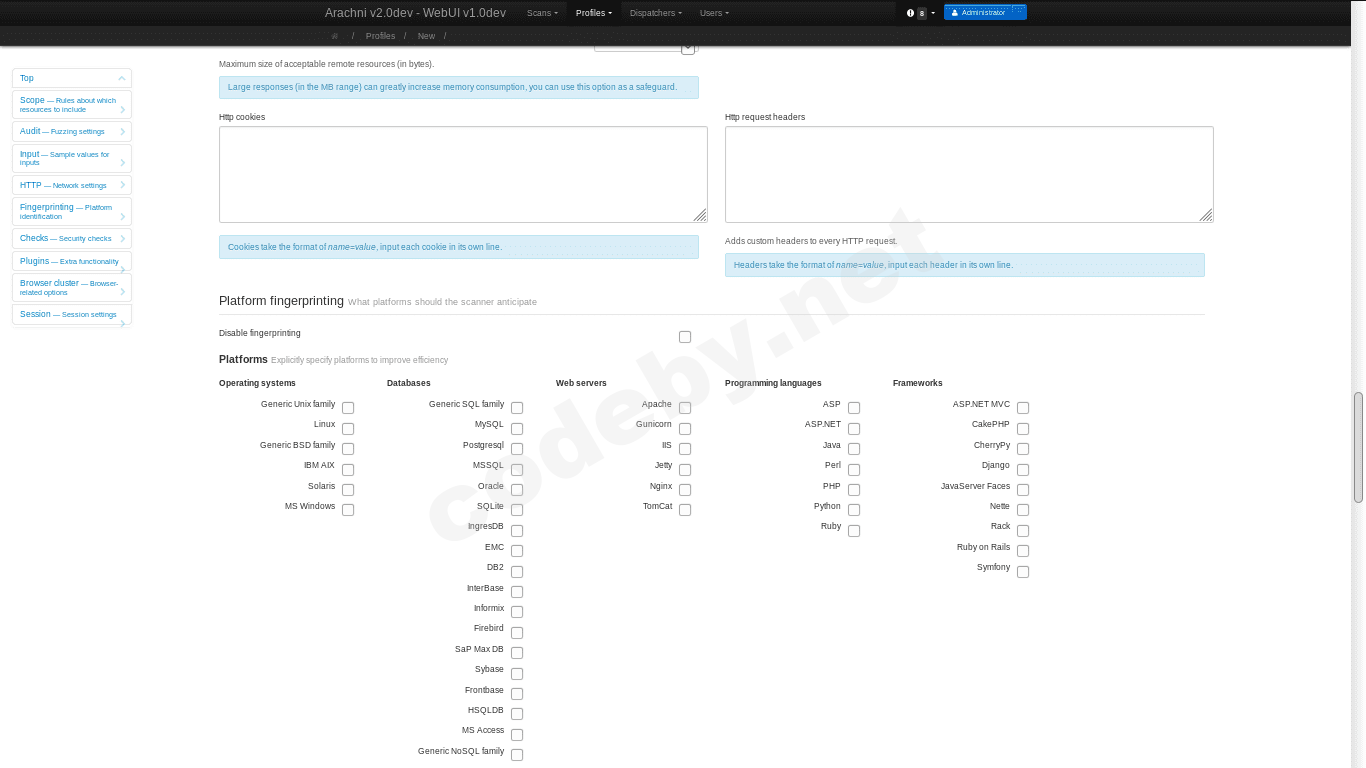Check the Ruby on Rails checkbox
Screen dimensions: 1366x768
pos(1023,551)
